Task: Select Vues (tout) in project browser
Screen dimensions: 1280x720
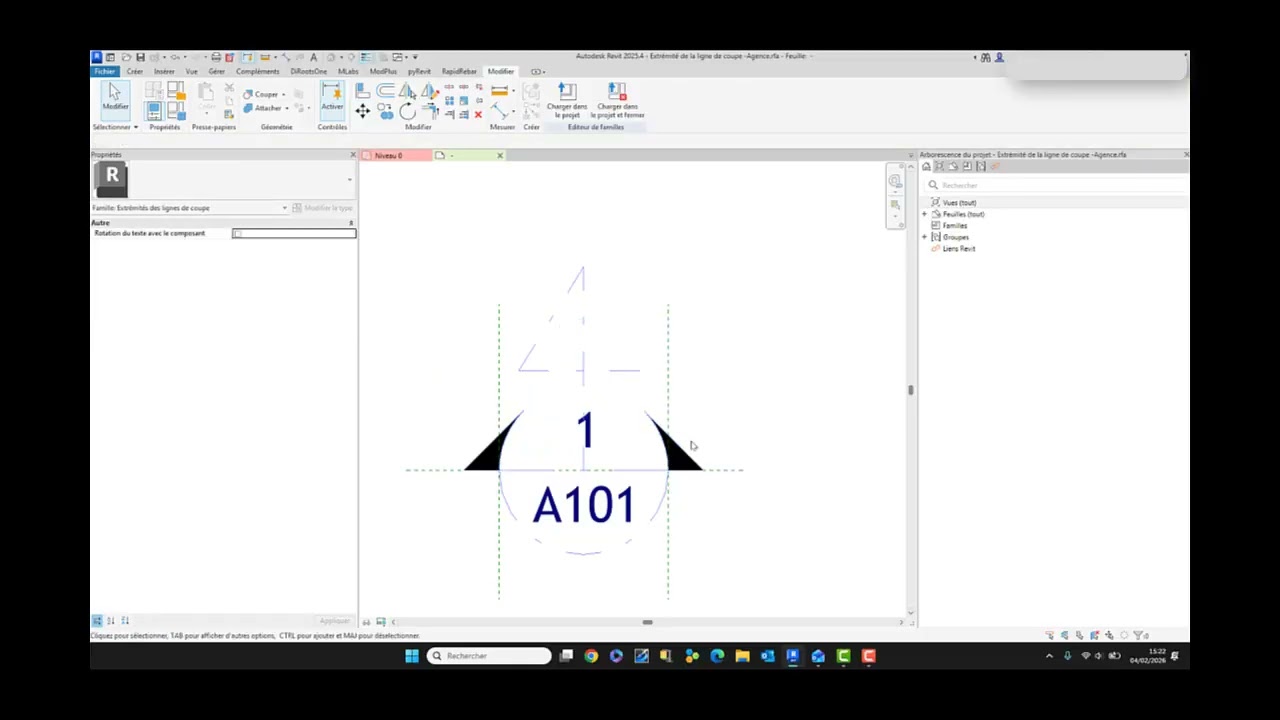Action: click(x=959, y=203)
